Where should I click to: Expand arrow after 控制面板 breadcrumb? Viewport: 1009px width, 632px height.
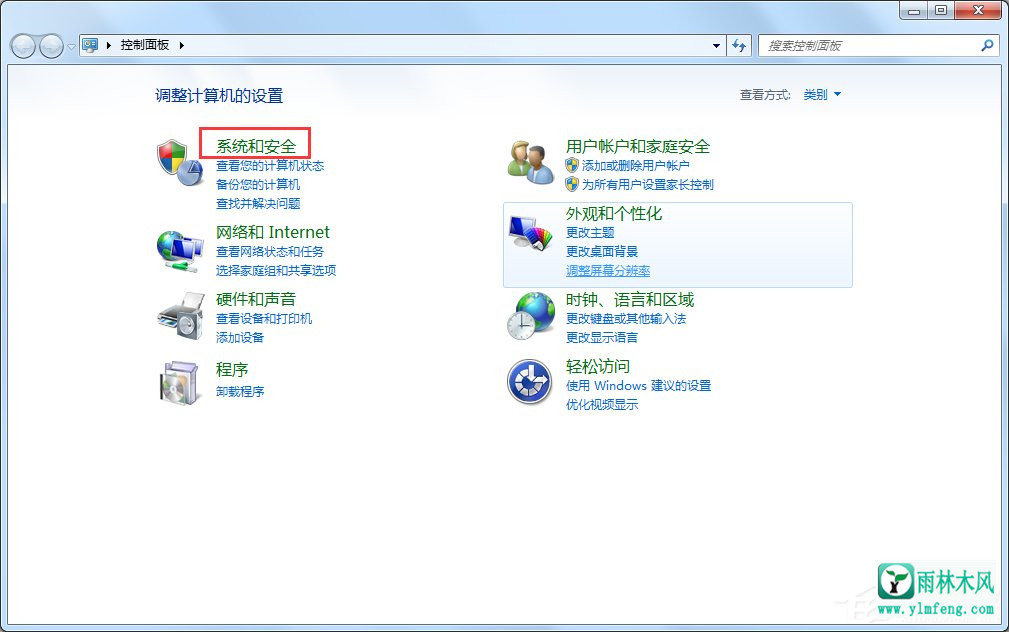(181, 45)
